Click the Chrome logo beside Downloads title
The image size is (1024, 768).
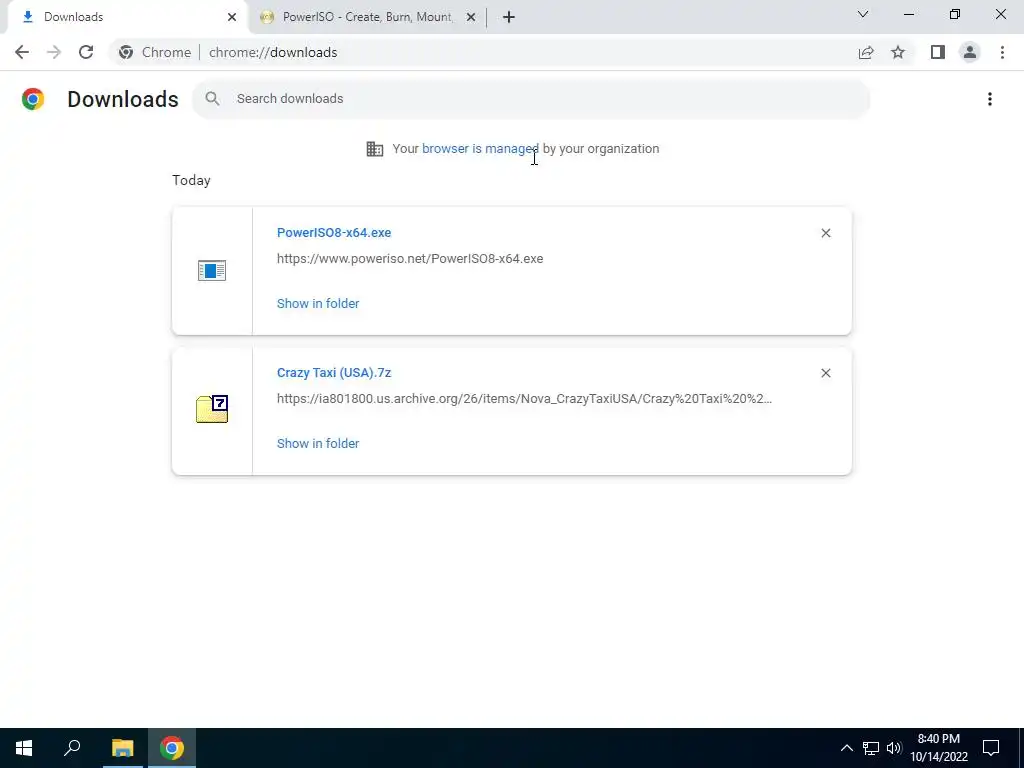point(33,99)
